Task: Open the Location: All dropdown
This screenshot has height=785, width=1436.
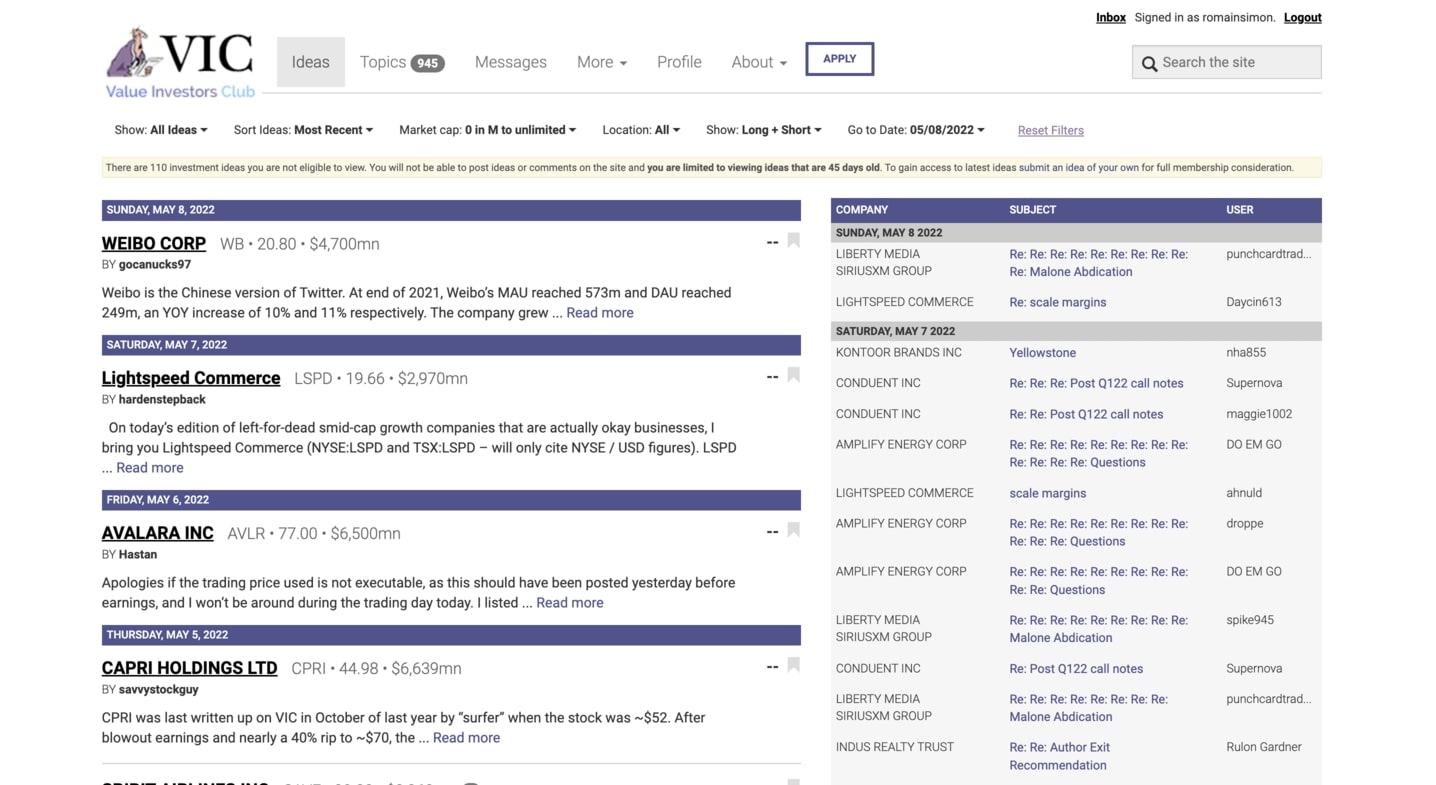Action: pyautogui.click(x=641, y=130)
